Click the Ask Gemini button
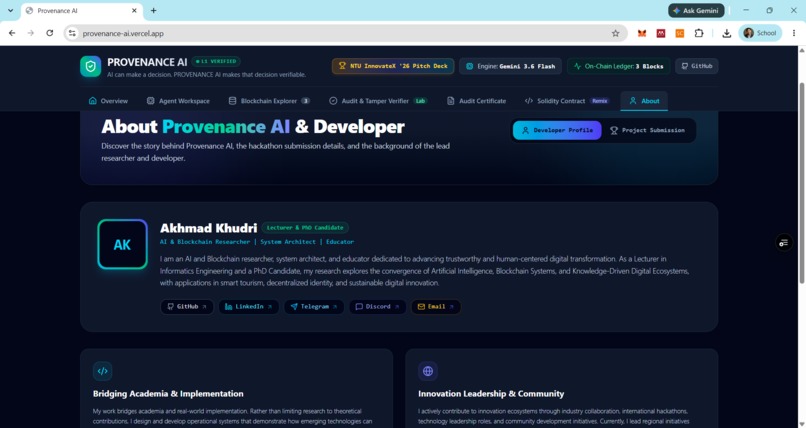 (697, 10)
